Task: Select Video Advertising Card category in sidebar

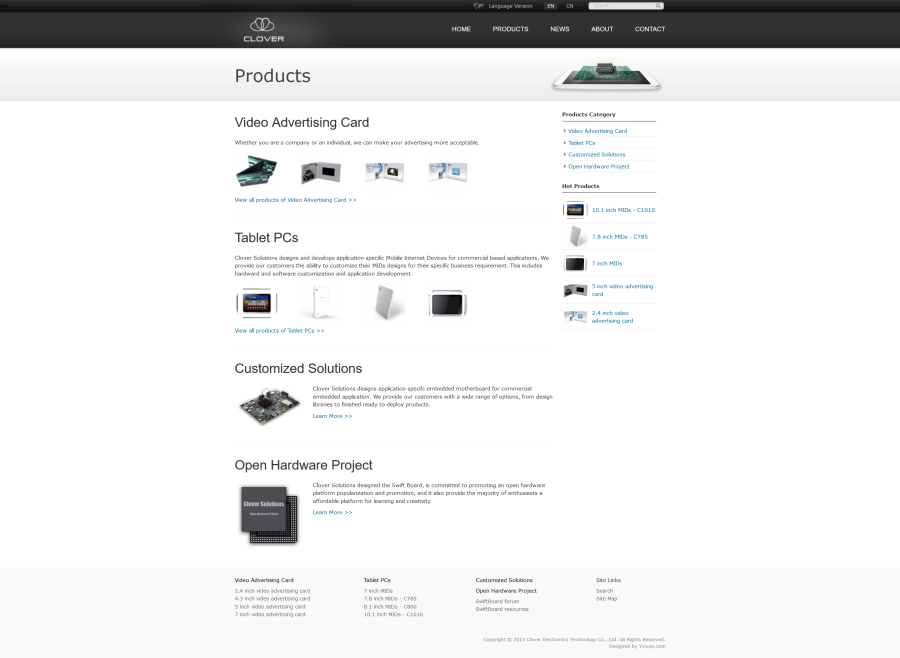Action: click(597, 131)
